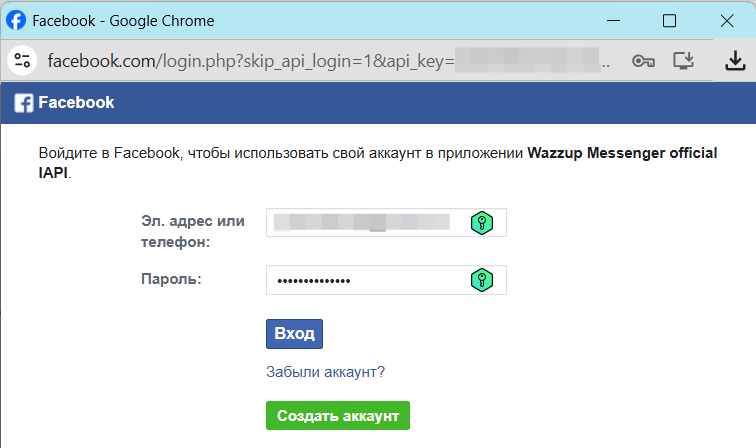Click the Создать аккаунт button

point(338,415)
